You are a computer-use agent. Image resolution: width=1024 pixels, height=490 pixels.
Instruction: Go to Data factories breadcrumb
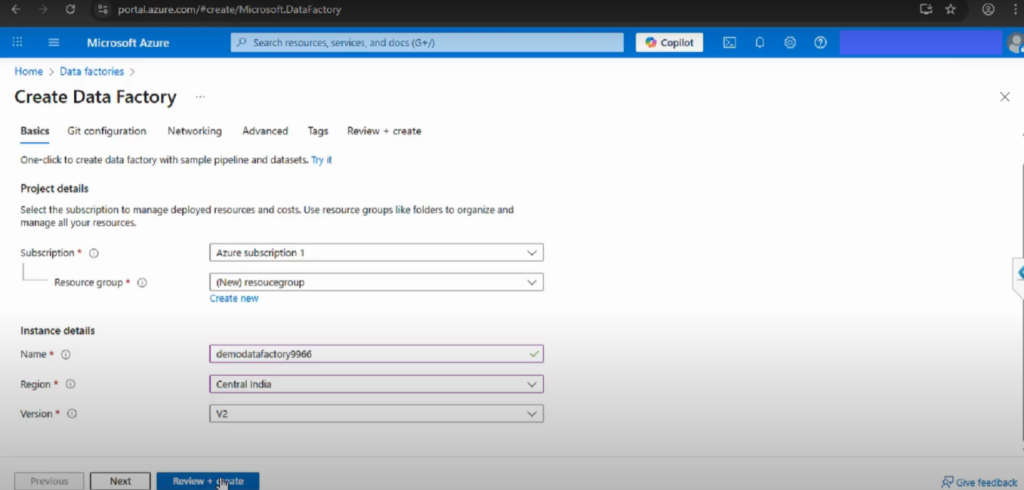pyautogui.click(x=91, y=71)
